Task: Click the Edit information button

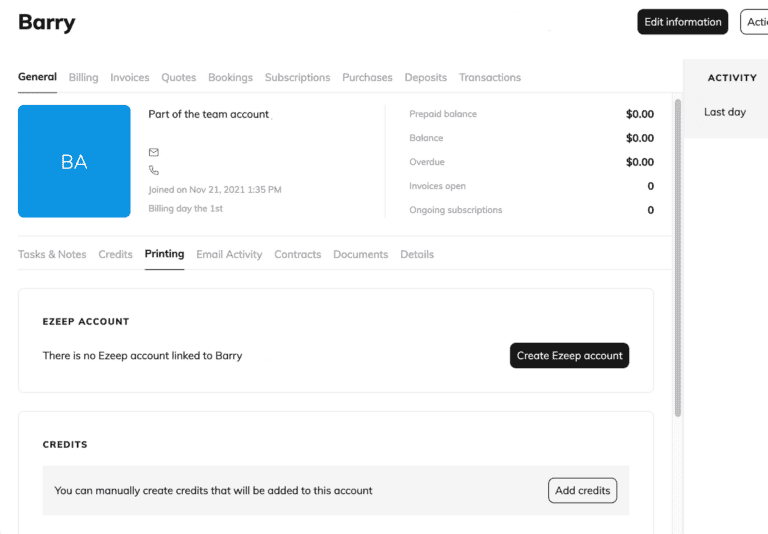Action: tap(682, 22)
